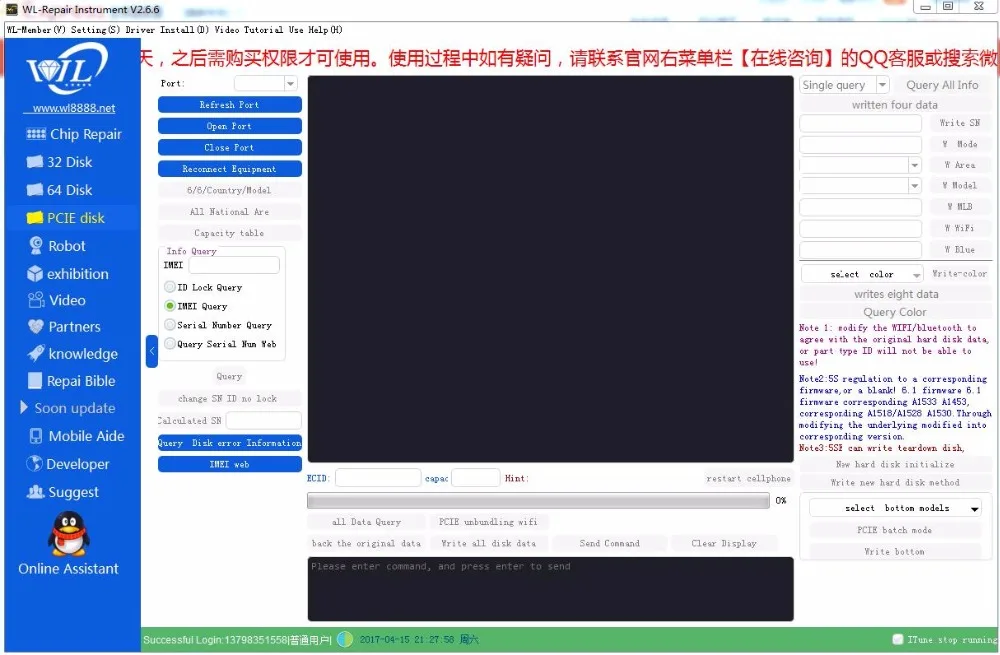Toggle the iTune stop running checkbox
This screenshot has height=655, width=1000.
tap(897, 639)
